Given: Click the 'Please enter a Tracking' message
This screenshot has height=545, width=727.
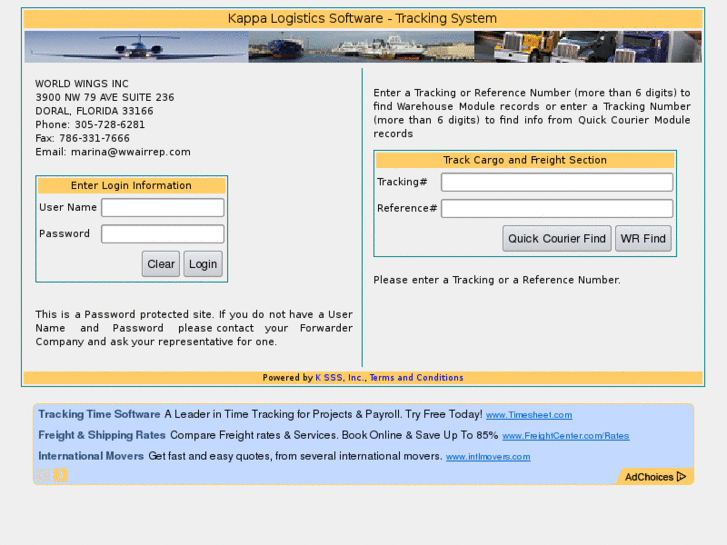Looking at the screenshot, I should coord(497,280).
